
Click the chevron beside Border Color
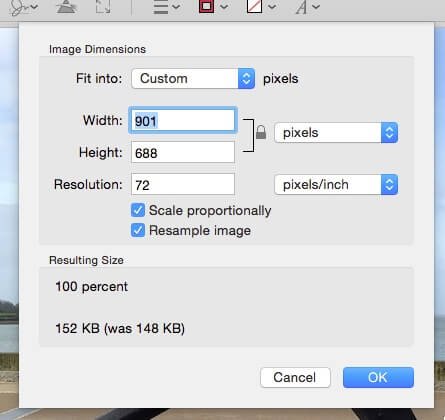(224, 7)
